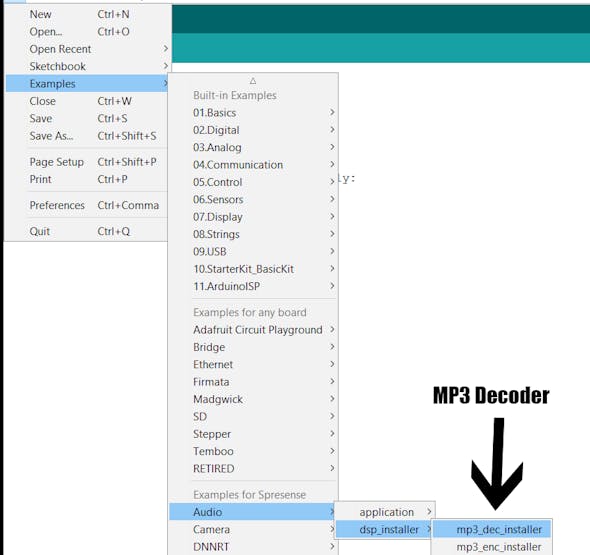Image resolution: width=590 pixels, height=555 pixels.
Task: Choose New from the File menu
Action: tap(87, 14)
